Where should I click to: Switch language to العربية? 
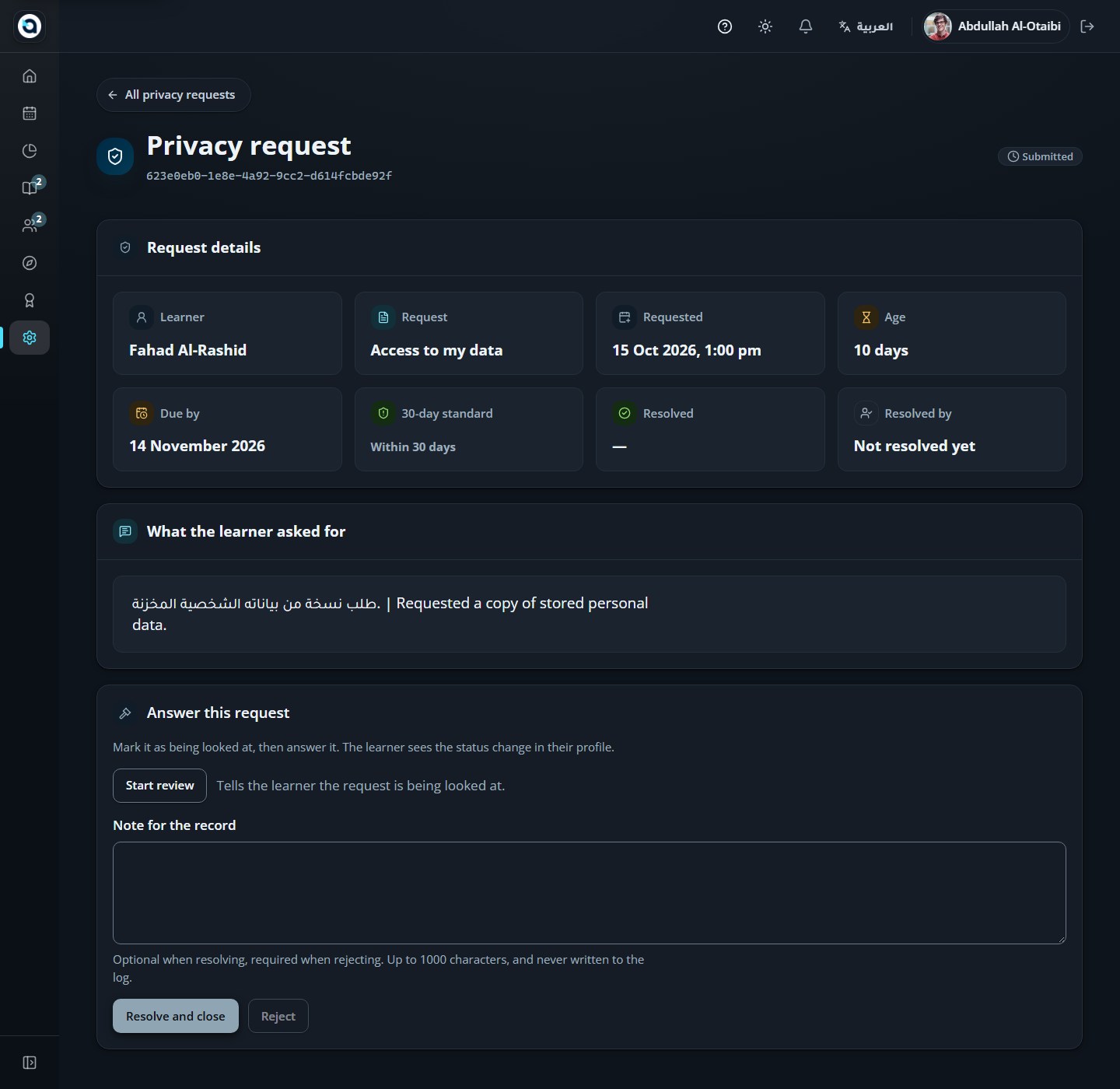[866, 26]
